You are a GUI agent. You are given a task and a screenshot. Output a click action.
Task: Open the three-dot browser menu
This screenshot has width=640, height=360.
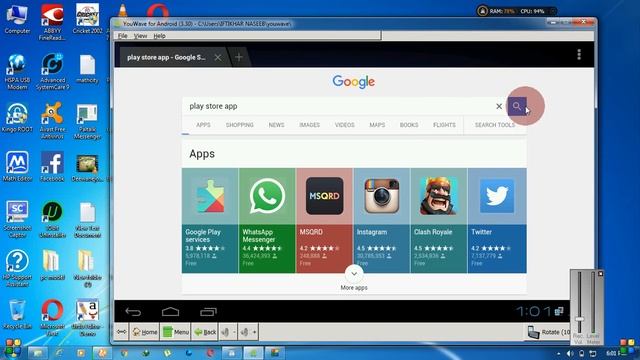click(579, 55)
